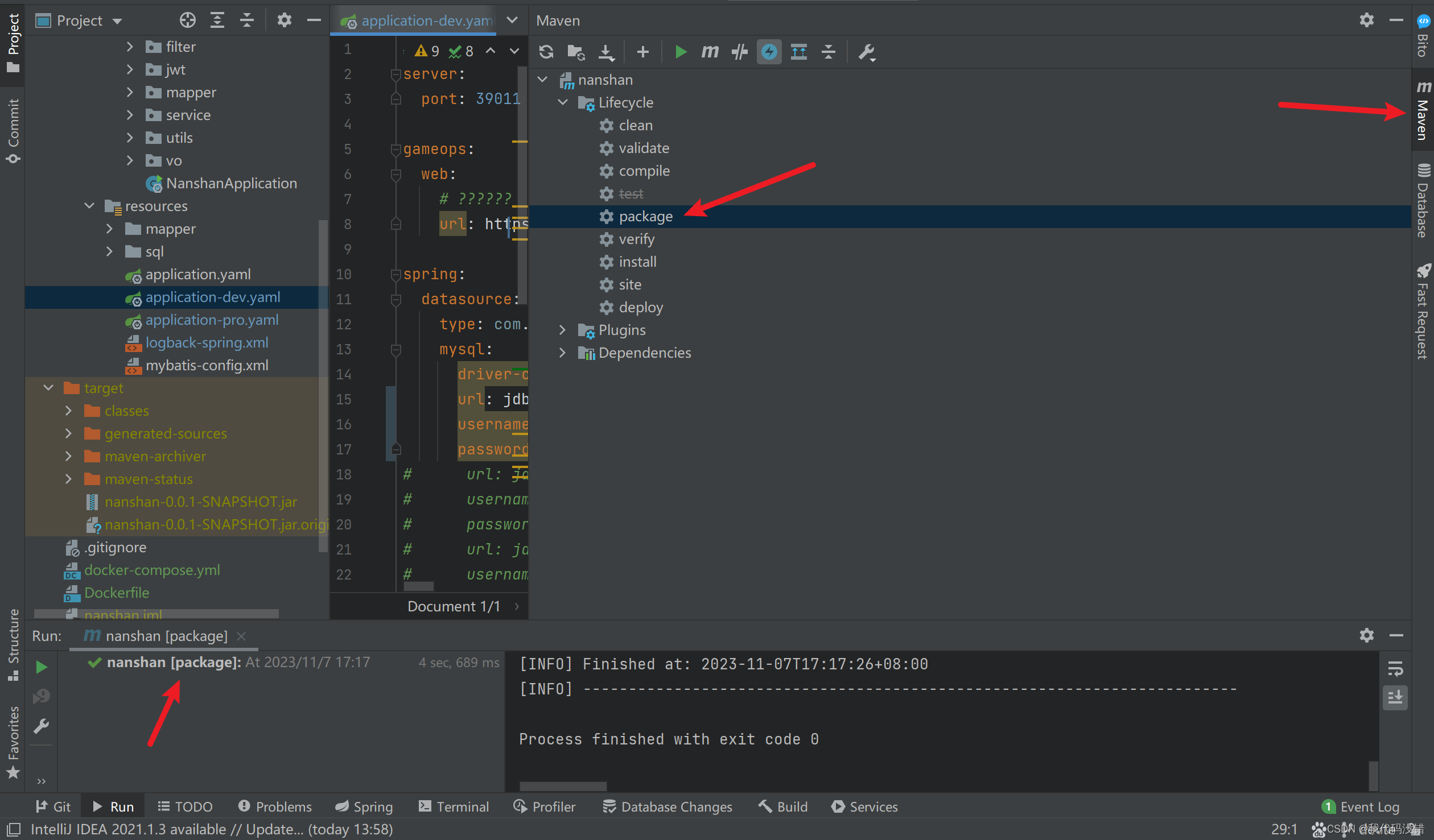Open Bito sidebar panel
Image resolution: width=1434 pixels, height=840 pixels.
pyautogui.click(x=1423, y=35)
